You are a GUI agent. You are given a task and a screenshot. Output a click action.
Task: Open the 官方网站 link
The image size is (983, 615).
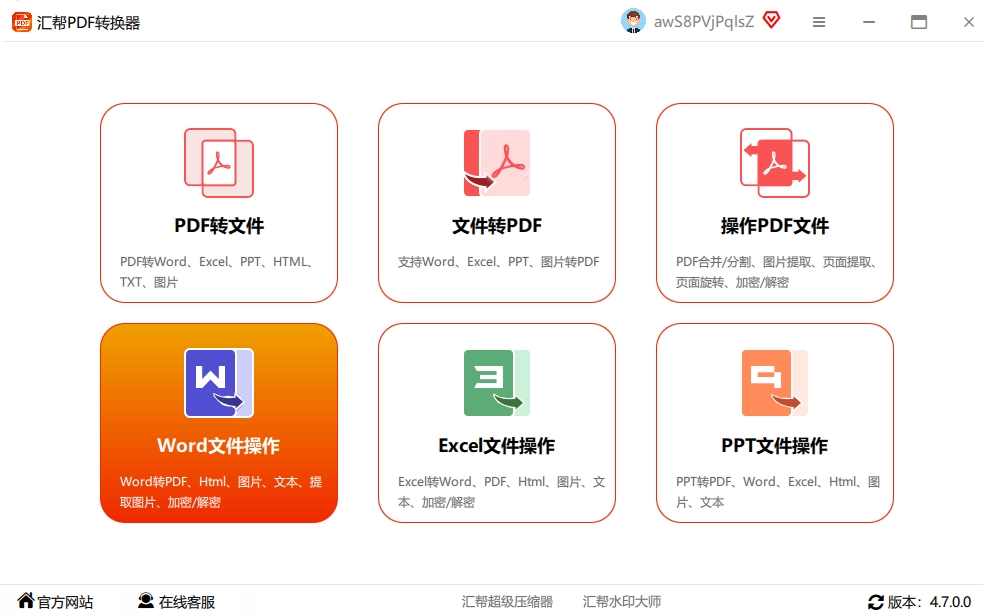[x=65, y=602]
